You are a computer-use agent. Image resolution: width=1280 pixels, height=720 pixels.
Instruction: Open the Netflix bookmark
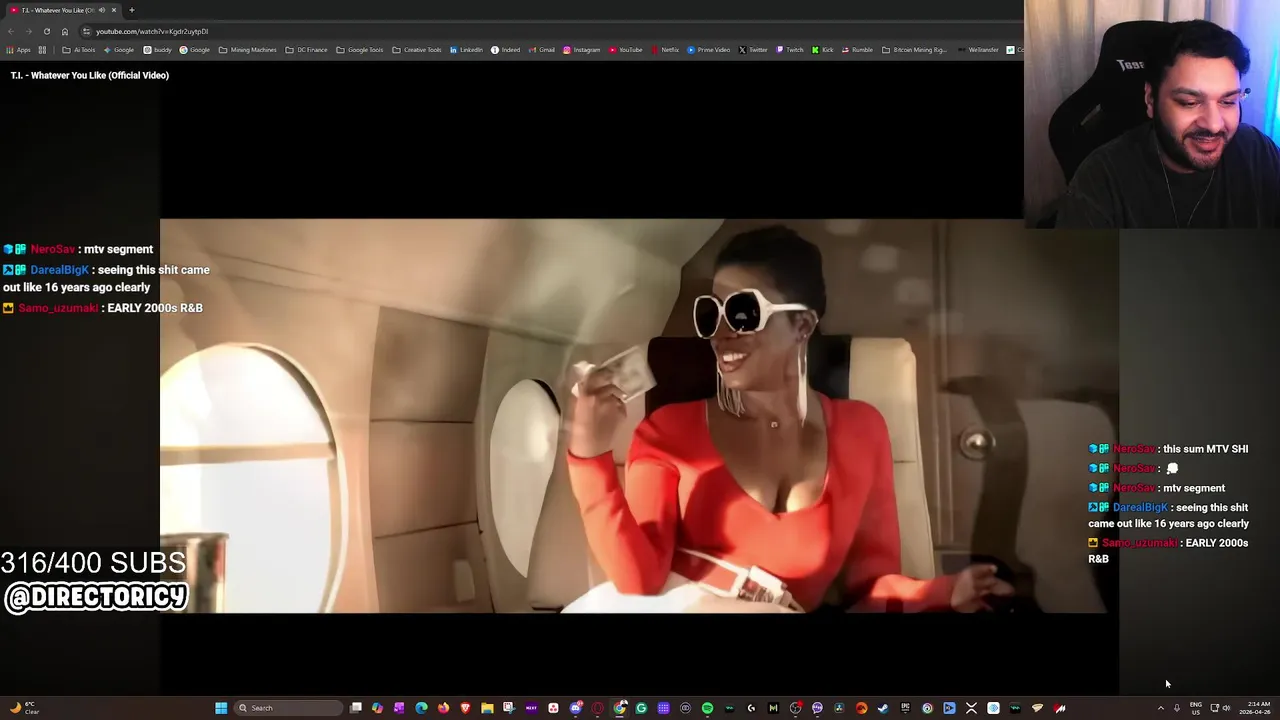(665, 50)
